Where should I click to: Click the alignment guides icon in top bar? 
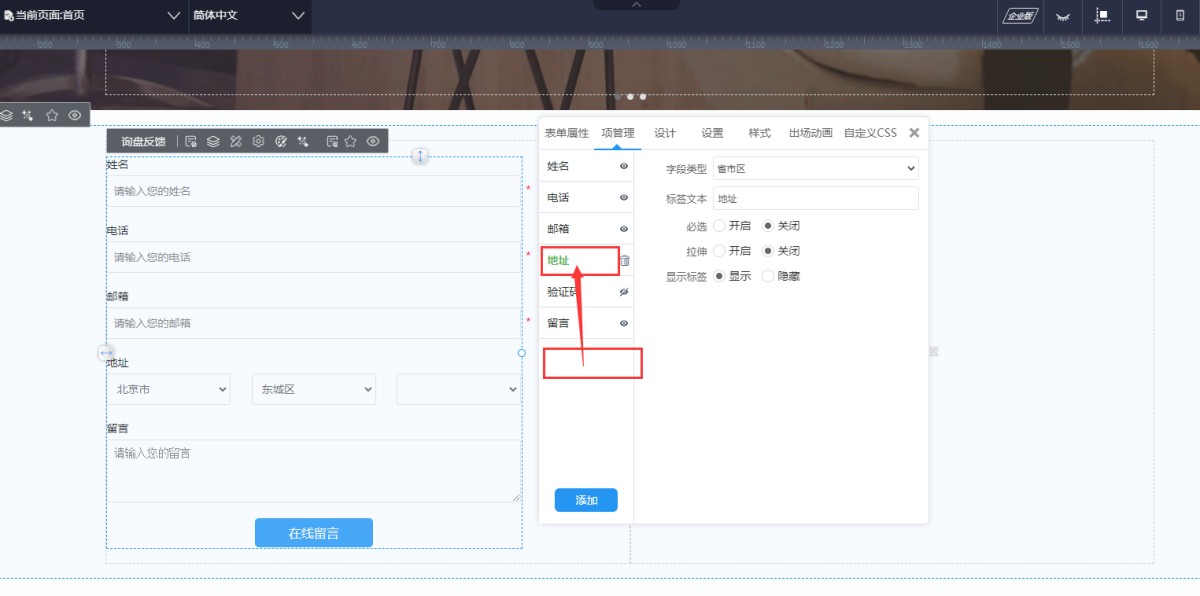(1103, 16)
